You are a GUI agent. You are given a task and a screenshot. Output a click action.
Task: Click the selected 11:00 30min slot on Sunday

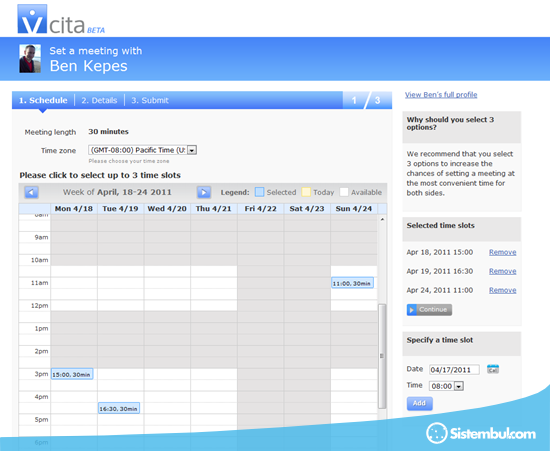point(352,283)
